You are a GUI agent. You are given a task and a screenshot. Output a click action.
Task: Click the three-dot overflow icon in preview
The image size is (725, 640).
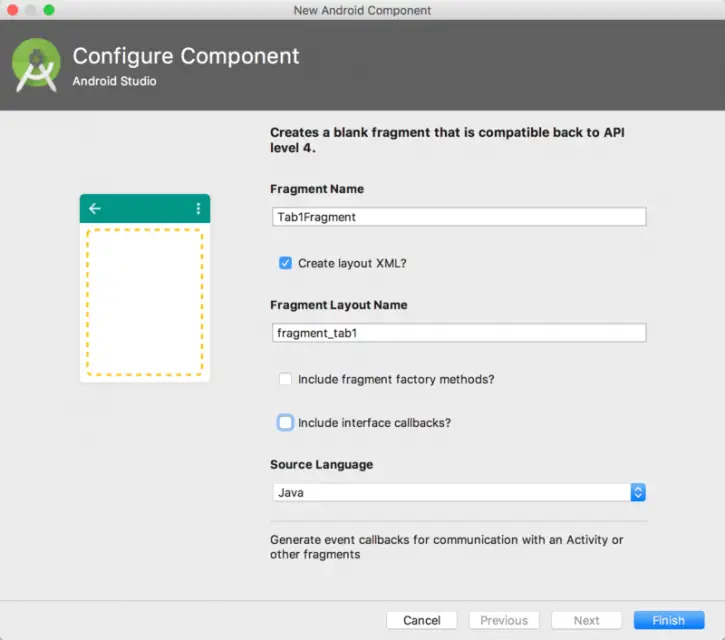coord(198,209)
